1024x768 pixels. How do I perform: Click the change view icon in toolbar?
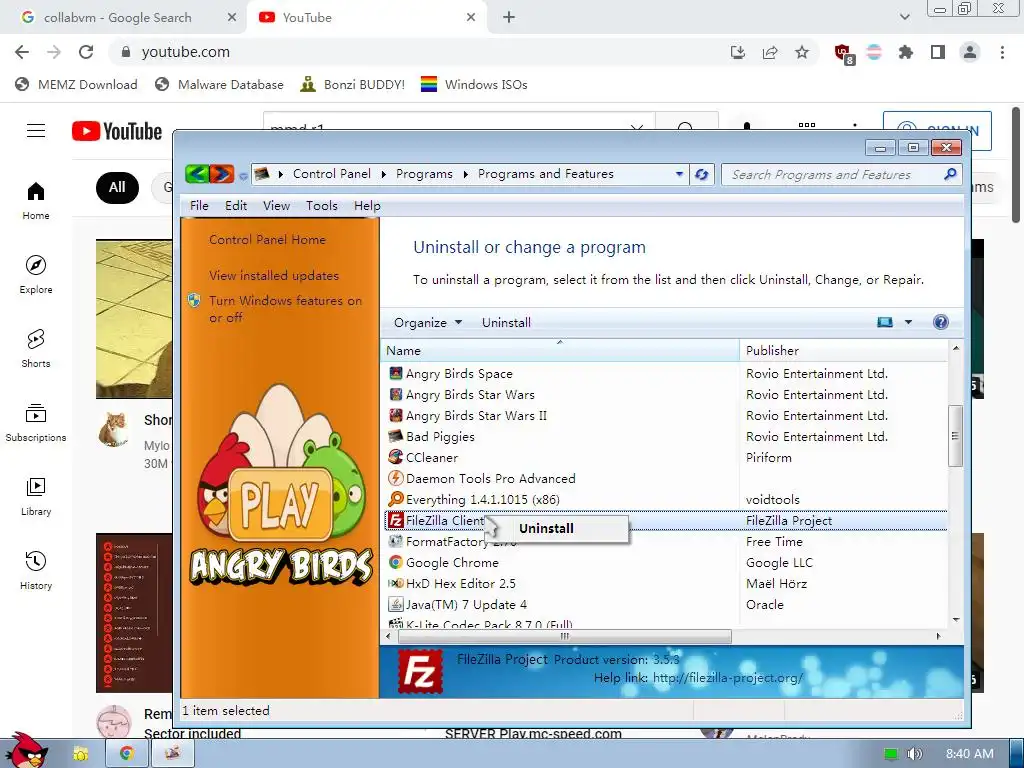[885, 322]
